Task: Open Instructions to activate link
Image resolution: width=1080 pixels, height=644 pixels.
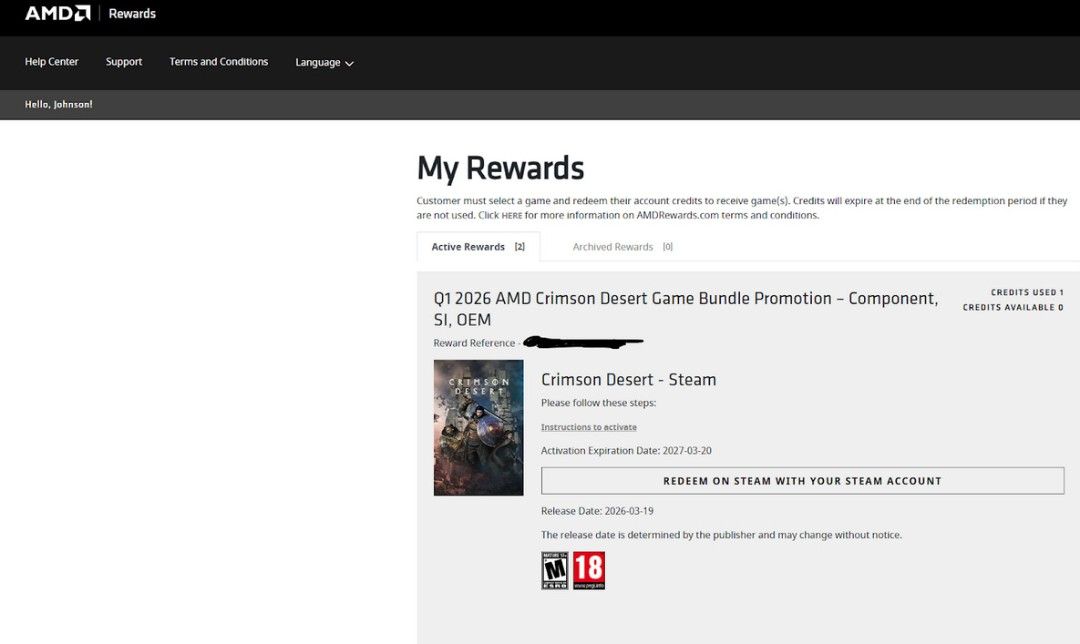Action: click(589, 427)
